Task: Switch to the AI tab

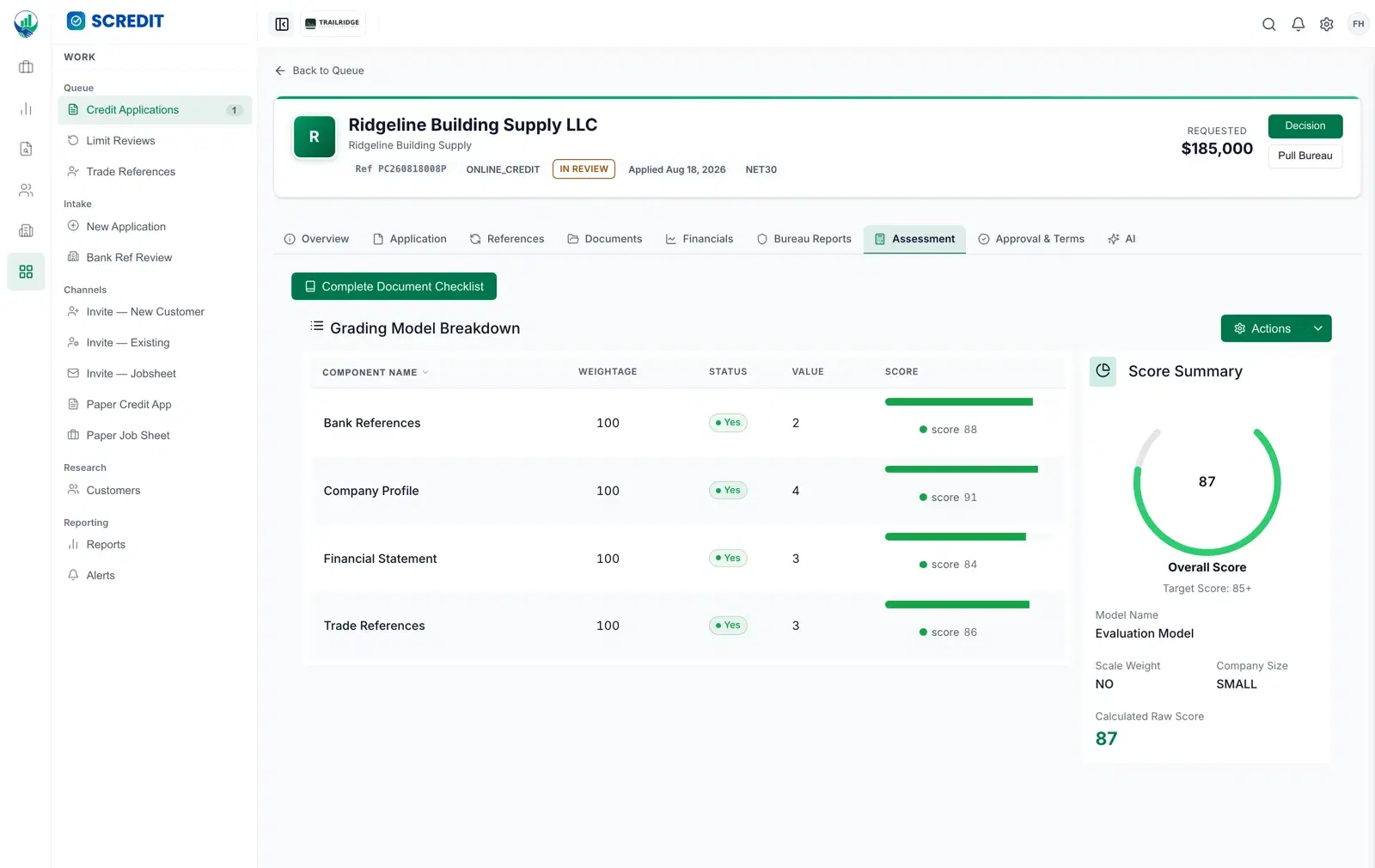Action: [1121, 239]
